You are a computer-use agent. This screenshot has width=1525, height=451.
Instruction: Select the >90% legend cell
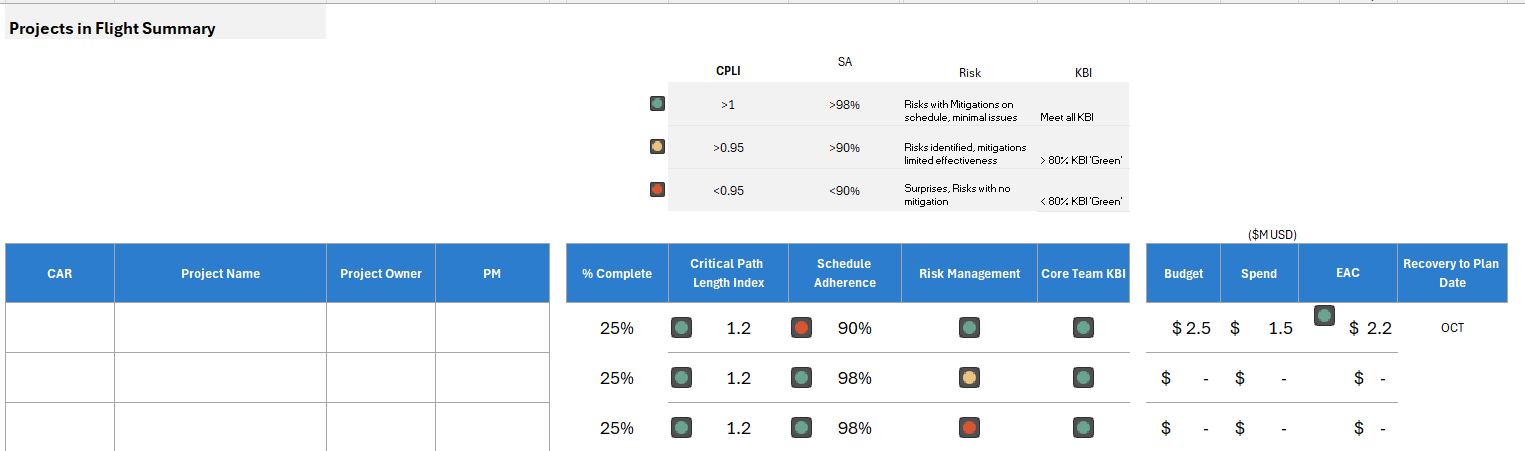(x=845, y=147)
